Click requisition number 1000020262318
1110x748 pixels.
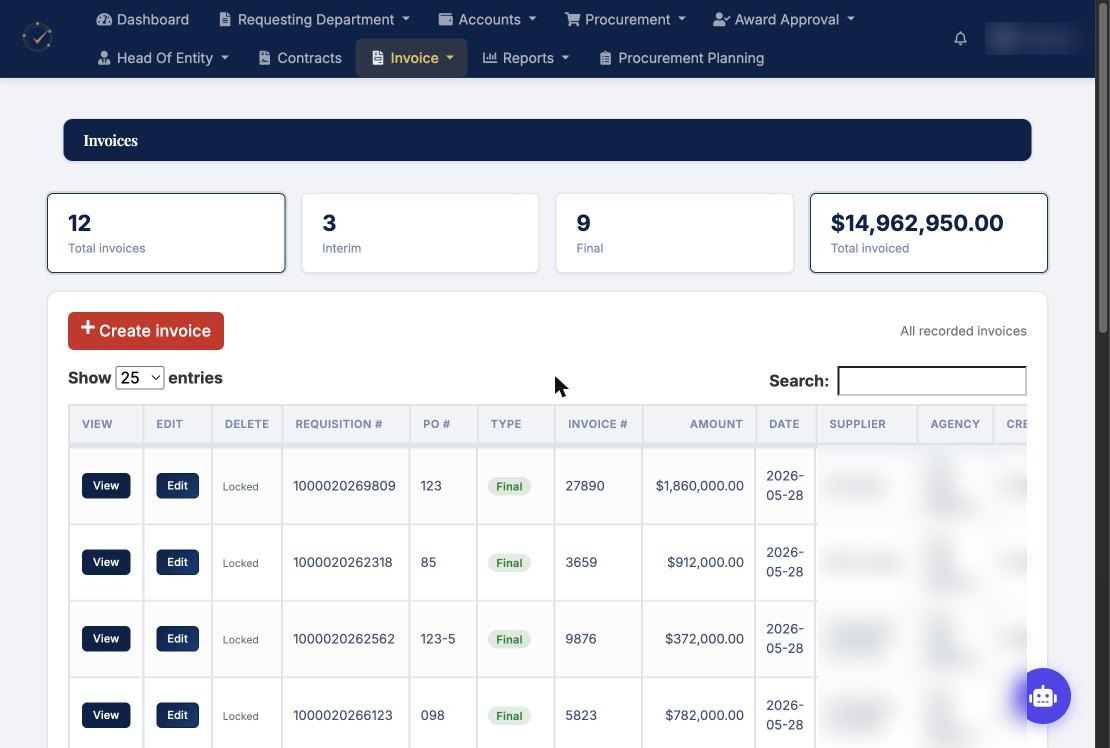coord(343,563)
